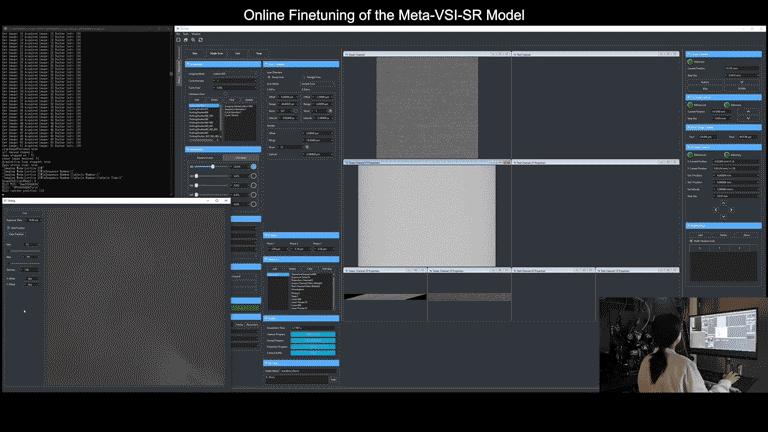The width and height of the screenshot is (768, 432).
Task: Enable the second laser line's circular toggle
Action: coord(253,176)
